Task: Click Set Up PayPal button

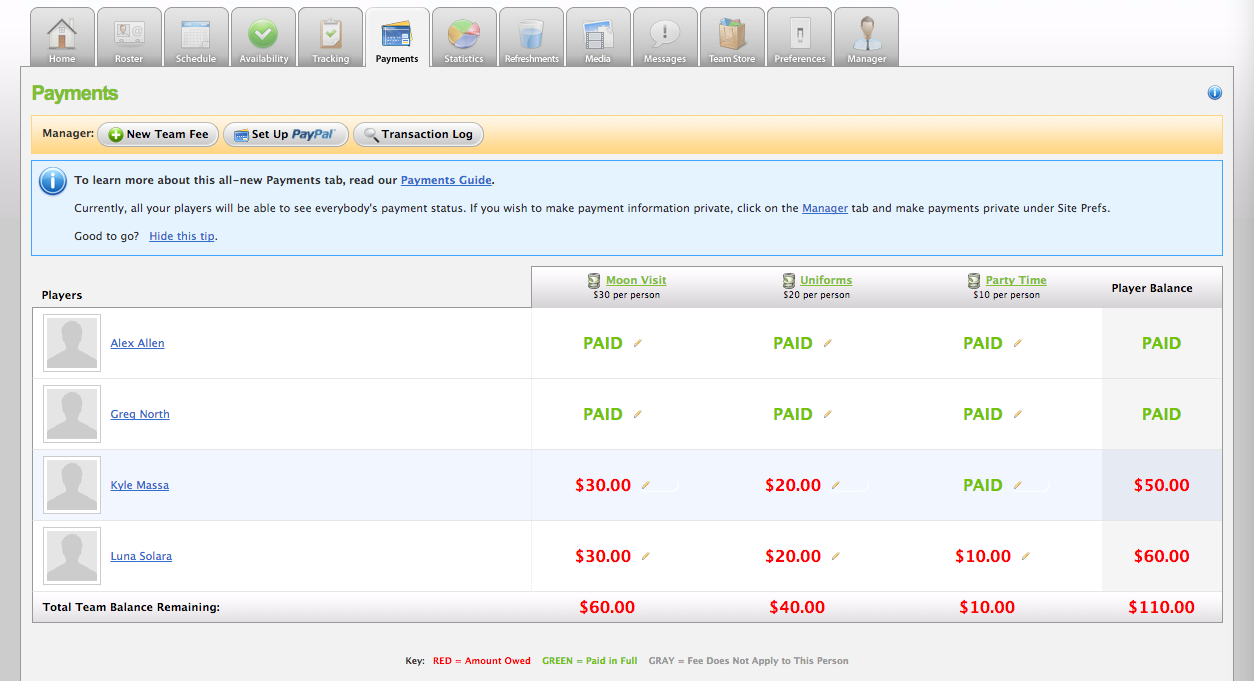Action: tap(285, 134)
